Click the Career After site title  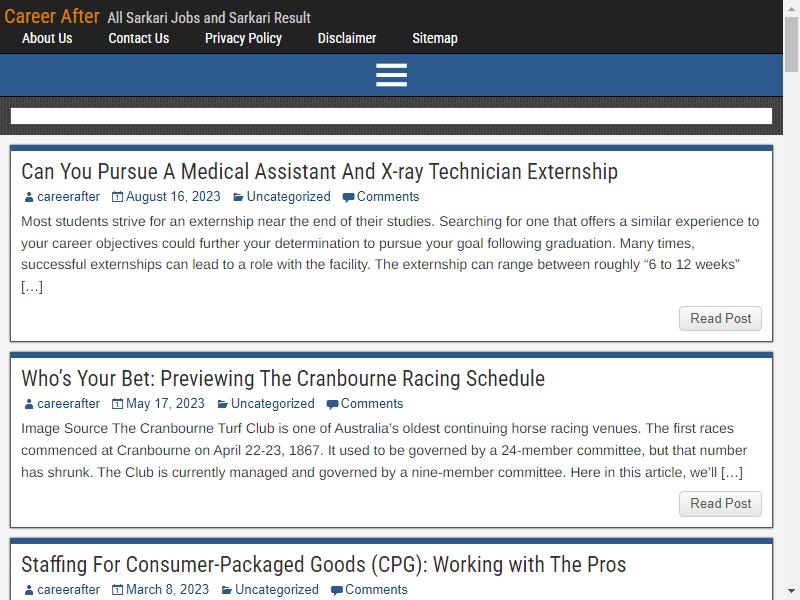[x=52, y=16]
